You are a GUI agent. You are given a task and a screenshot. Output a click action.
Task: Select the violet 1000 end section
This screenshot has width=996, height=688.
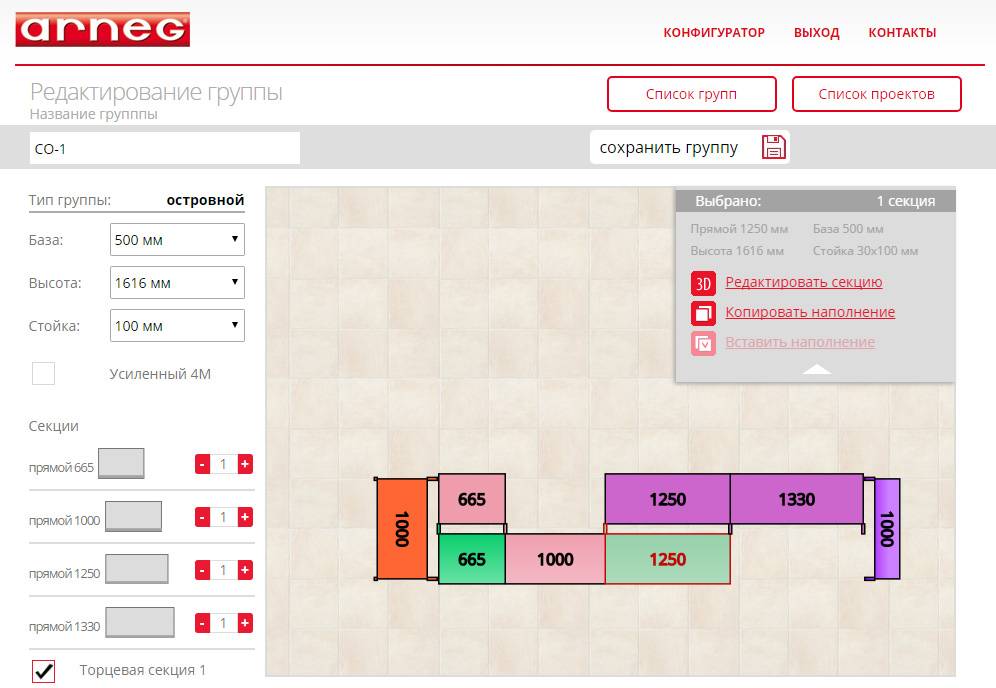click(x=887, y=529)
